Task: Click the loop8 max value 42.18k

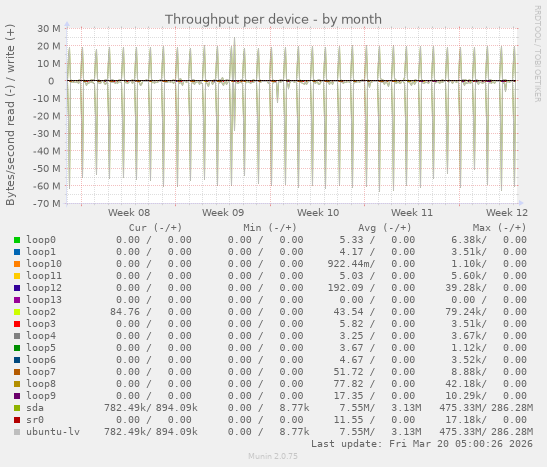Action: 463,384
